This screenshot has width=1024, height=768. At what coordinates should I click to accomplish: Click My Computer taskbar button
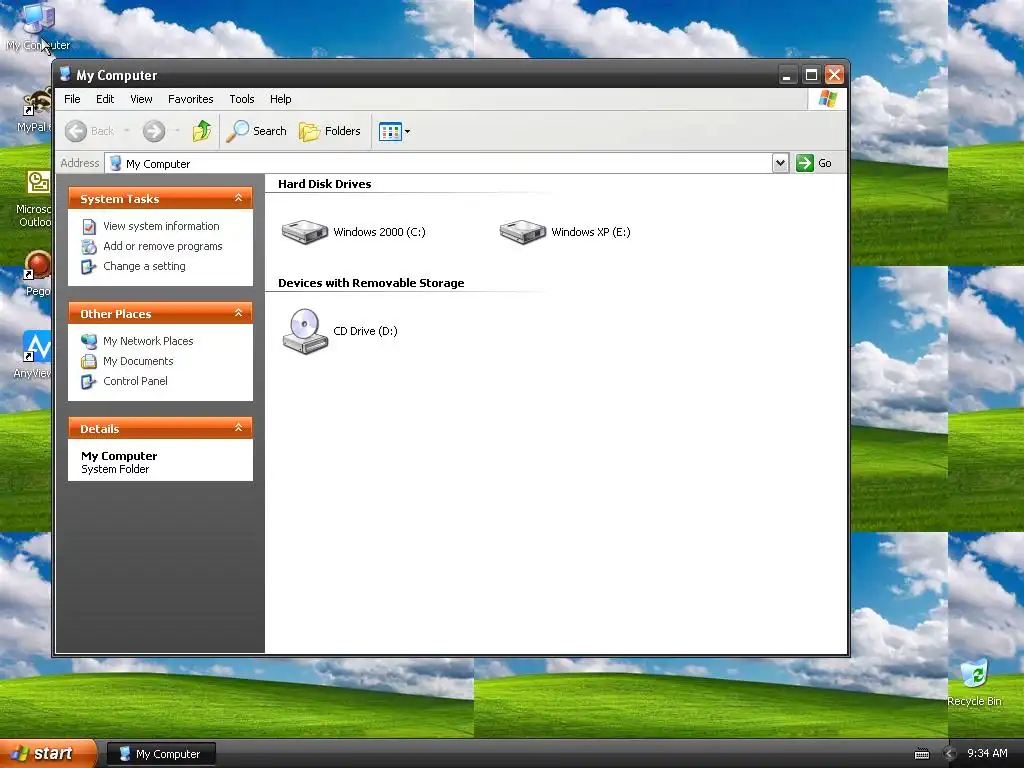coord(161,754)
